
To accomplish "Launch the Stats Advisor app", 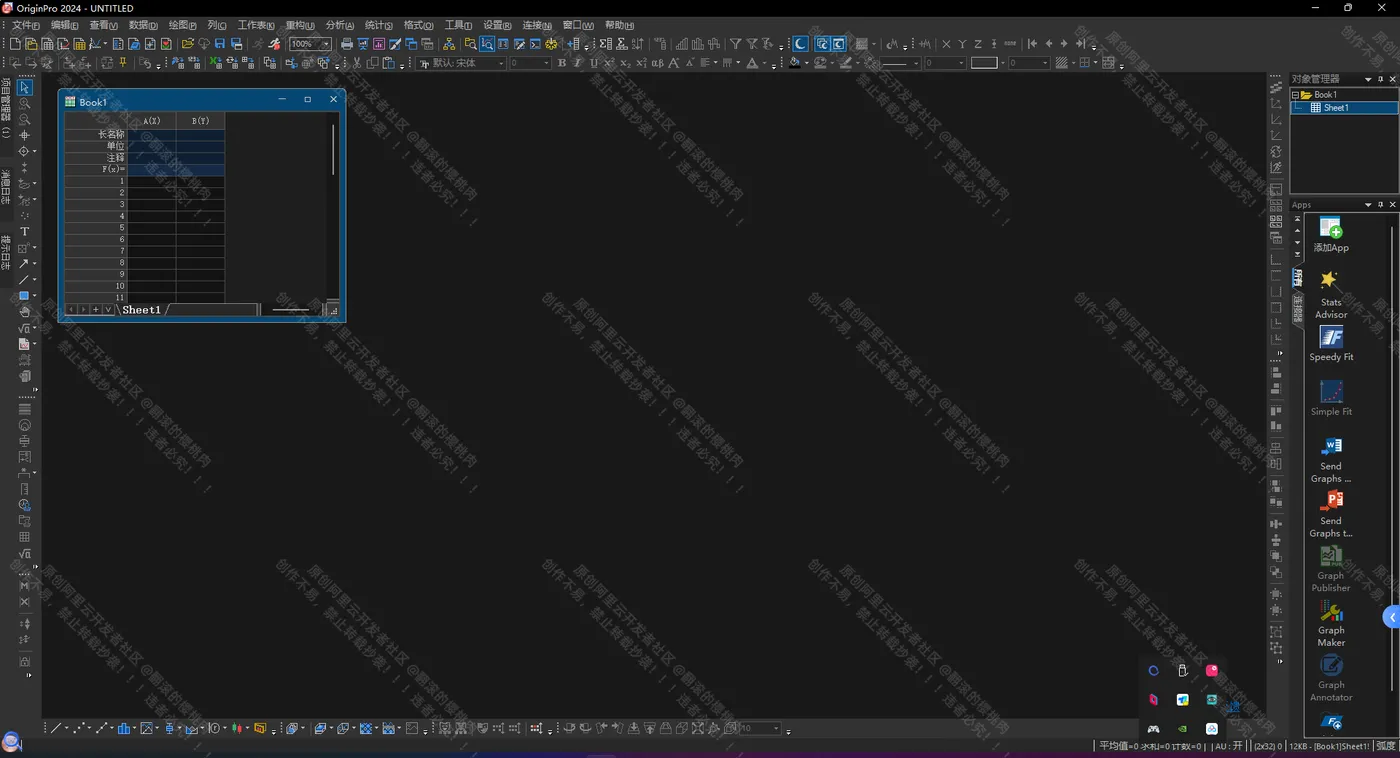I will (1331, 294).
